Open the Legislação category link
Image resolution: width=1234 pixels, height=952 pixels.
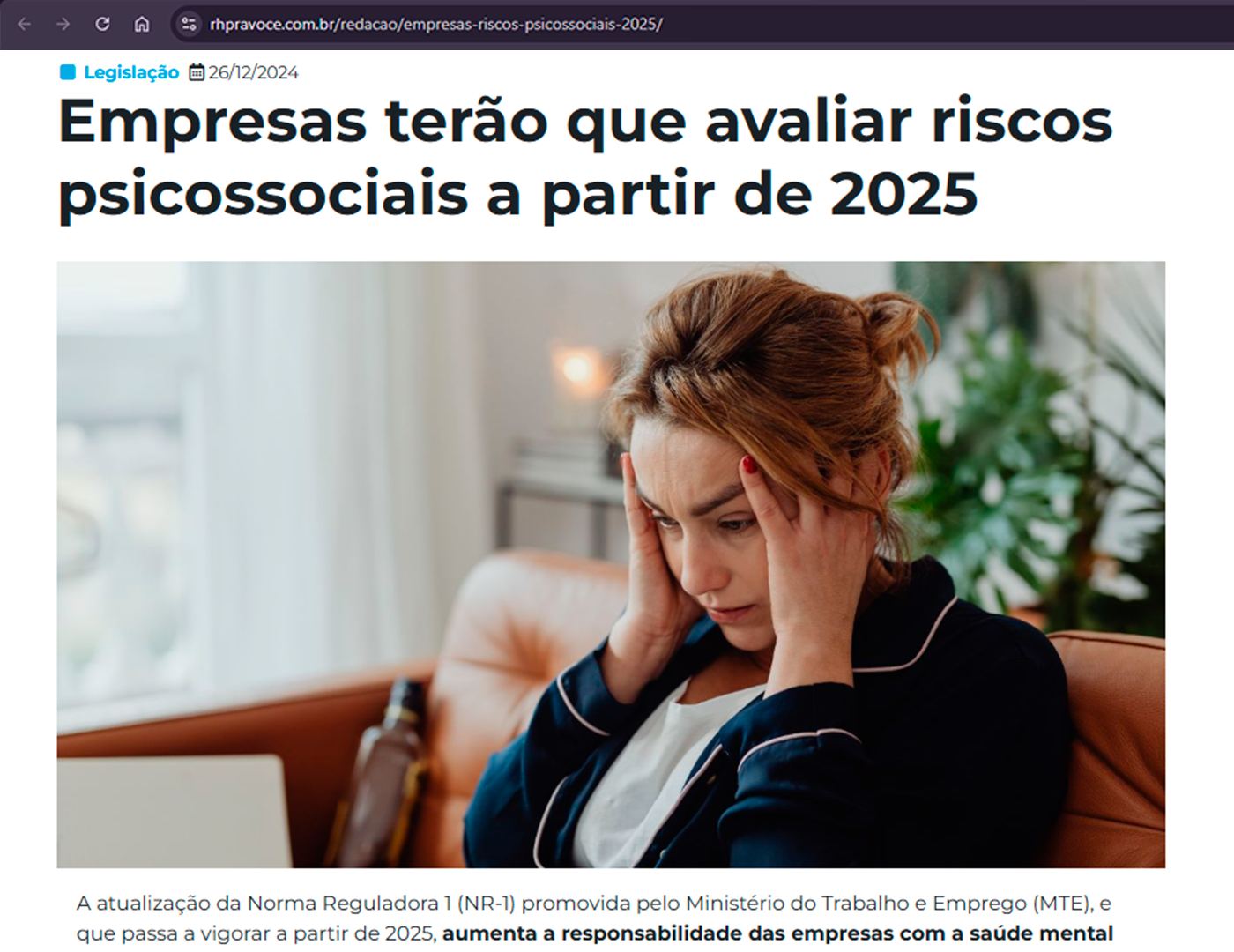[131, 72]
